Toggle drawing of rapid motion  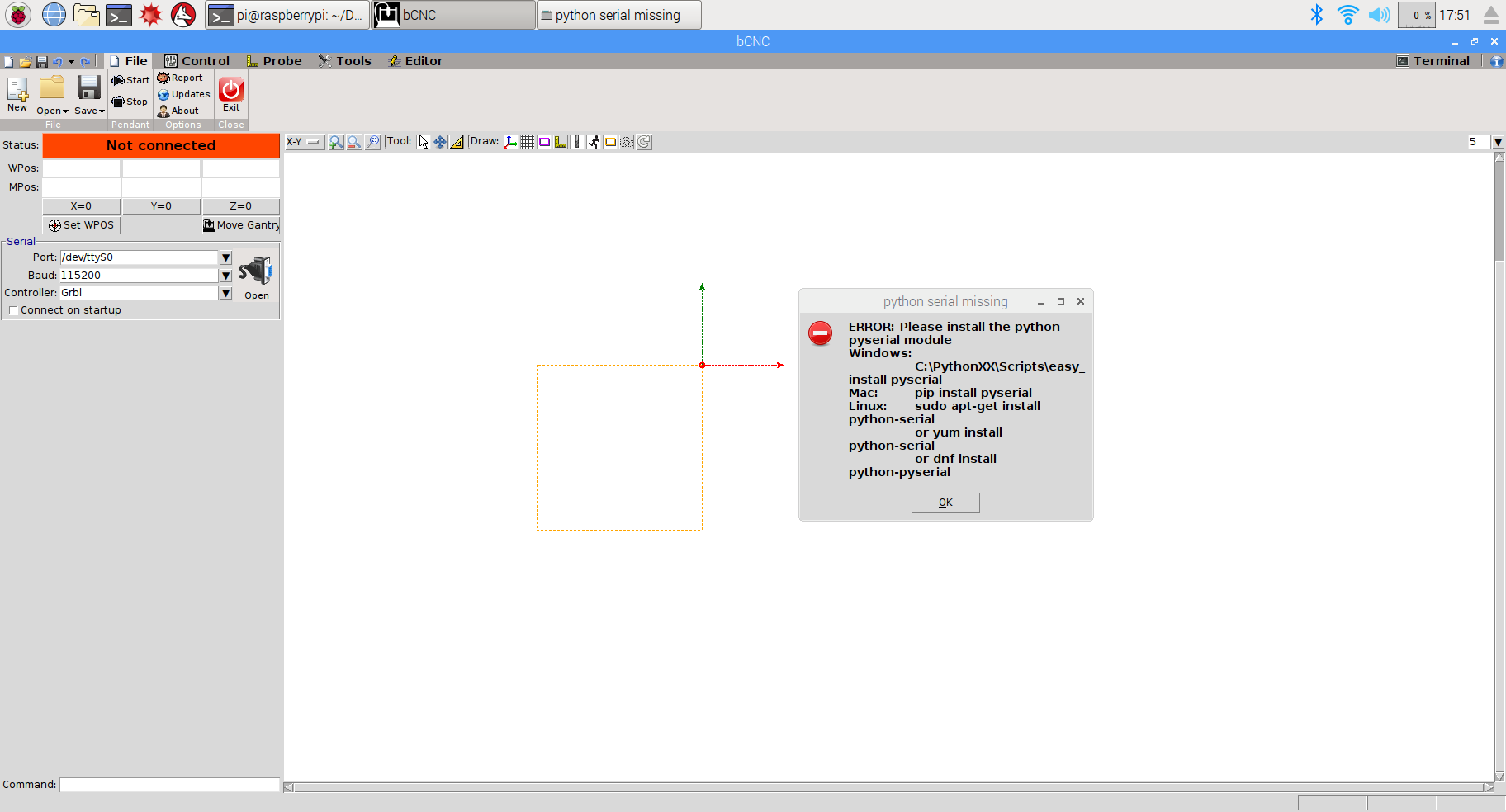594,142
